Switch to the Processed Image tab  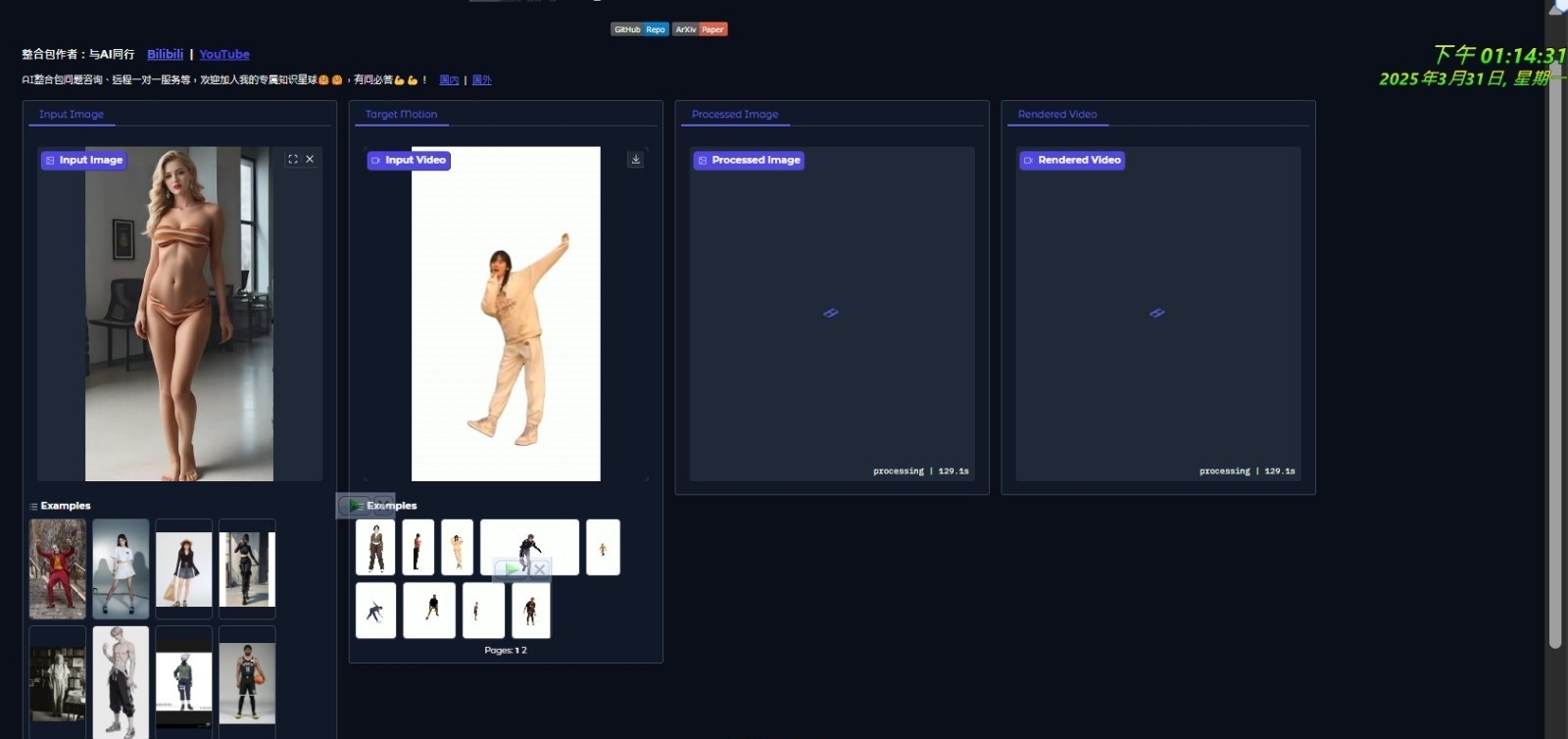(734, 115)
